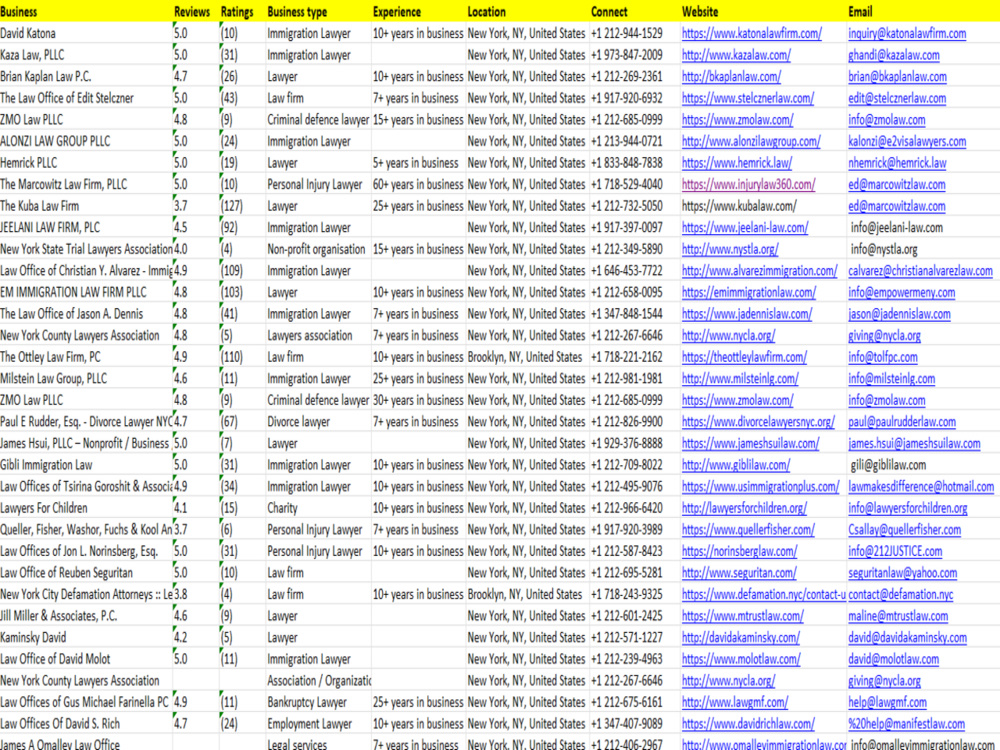Select the "David Katona" business cell
Screen dimensions: 1000x750
86,33
